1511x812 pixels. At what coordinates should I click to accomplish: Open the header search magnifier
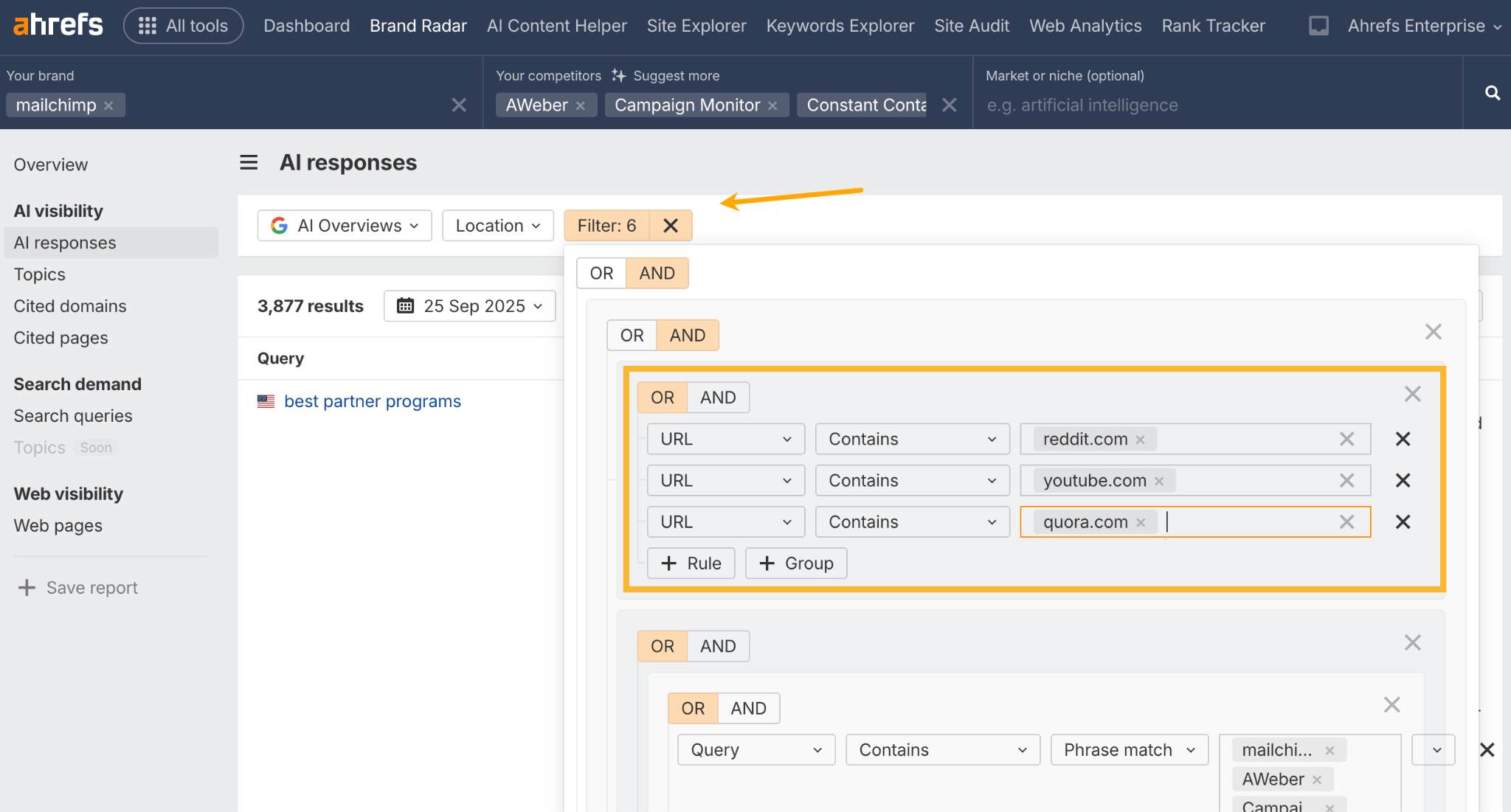coord(1493,93)
